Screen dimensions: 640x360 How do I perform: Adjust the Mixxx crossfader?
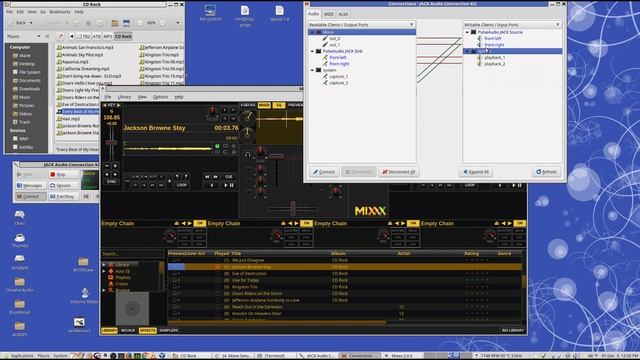click(293, 209)
